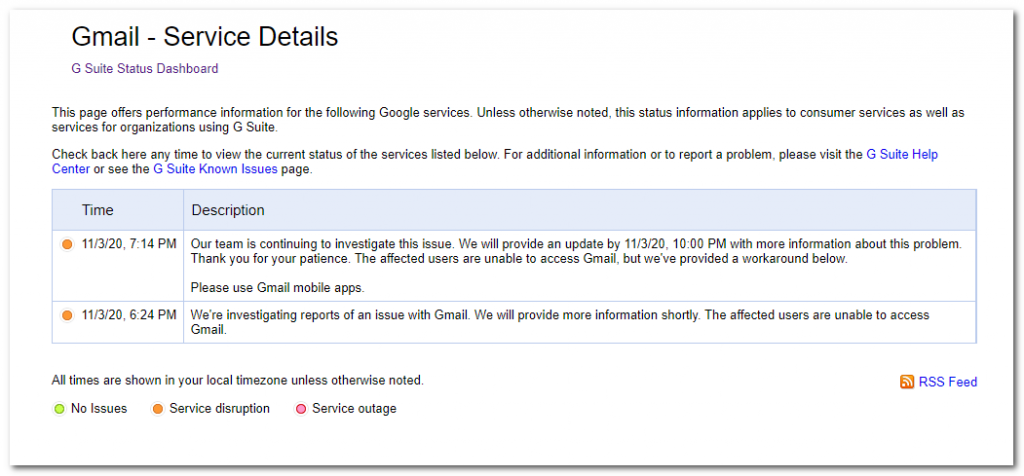Screen dimensions: 1024x476
Task: Click the orange status dot for 6:24 PM
Action: [67, 316]
